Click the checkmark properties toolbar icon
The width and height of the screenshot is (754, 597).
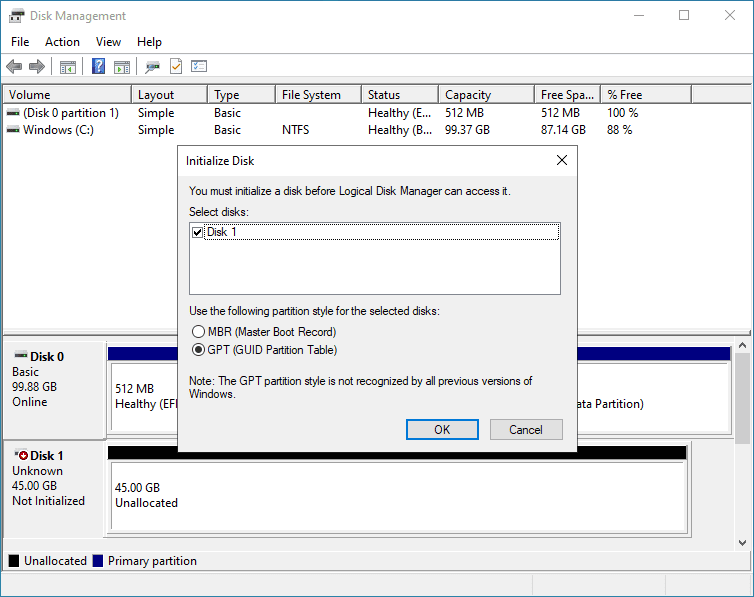(176, 66)
